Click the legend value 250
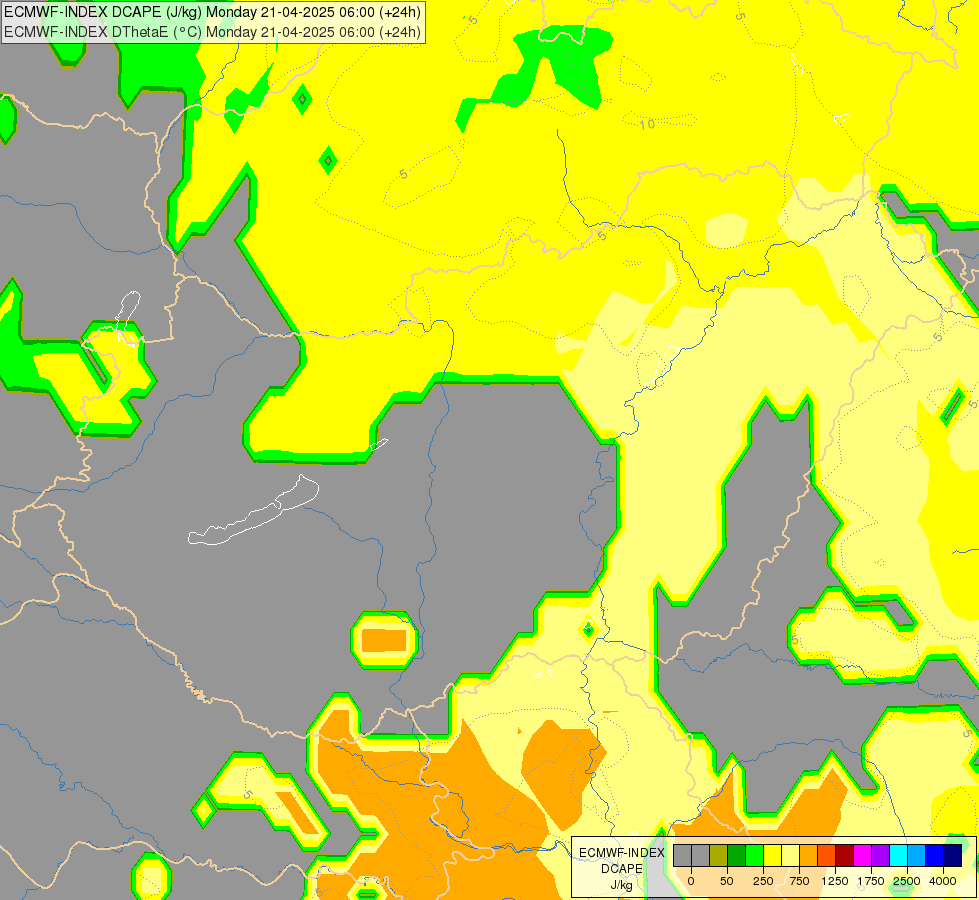Image resolution: width=979 pixels, height=900 pixels. pyautogui.click(x=763, y=881)
